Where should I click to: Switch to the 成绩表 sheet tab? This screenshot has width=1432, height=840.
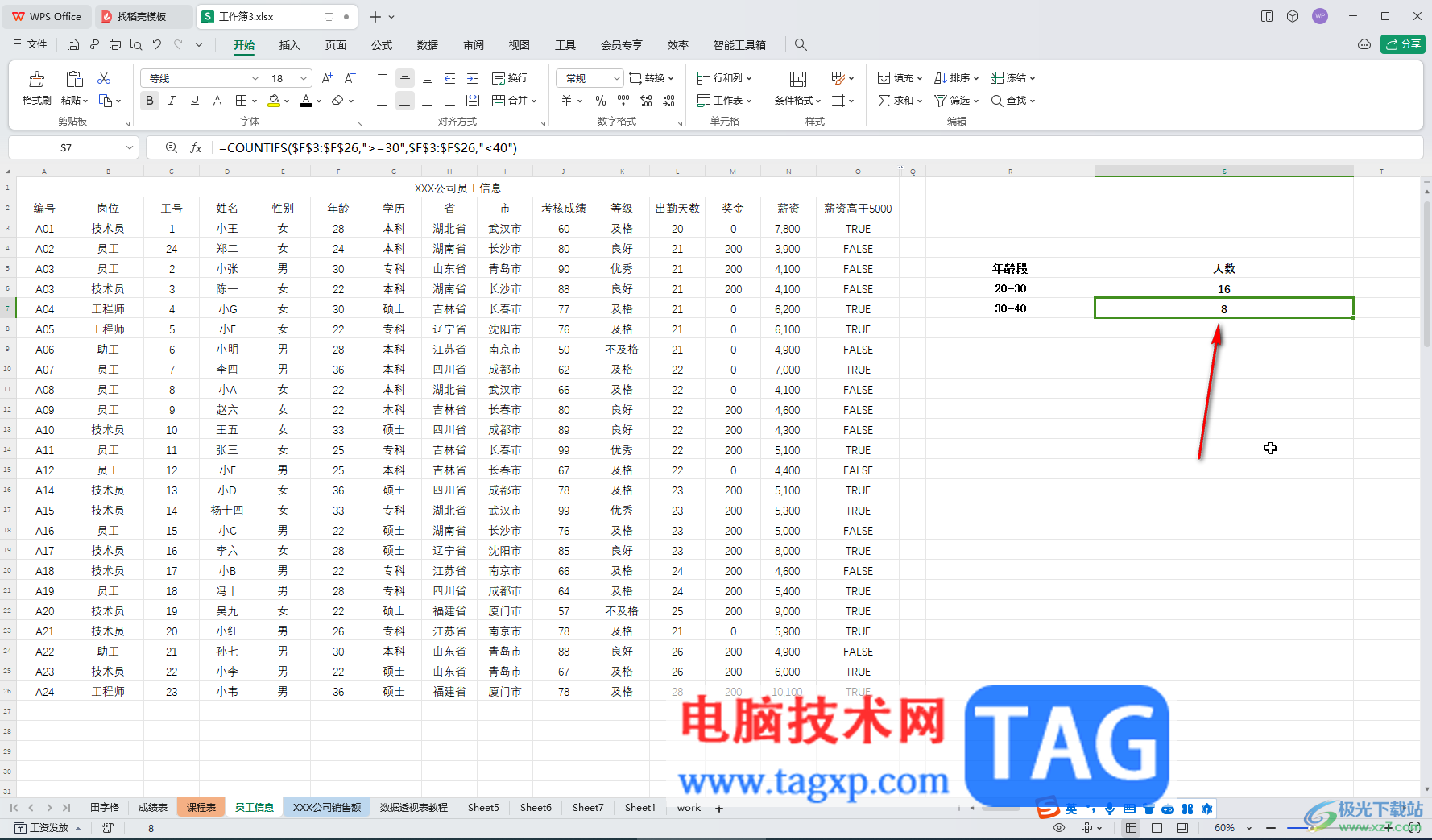[x=153, y=807]
